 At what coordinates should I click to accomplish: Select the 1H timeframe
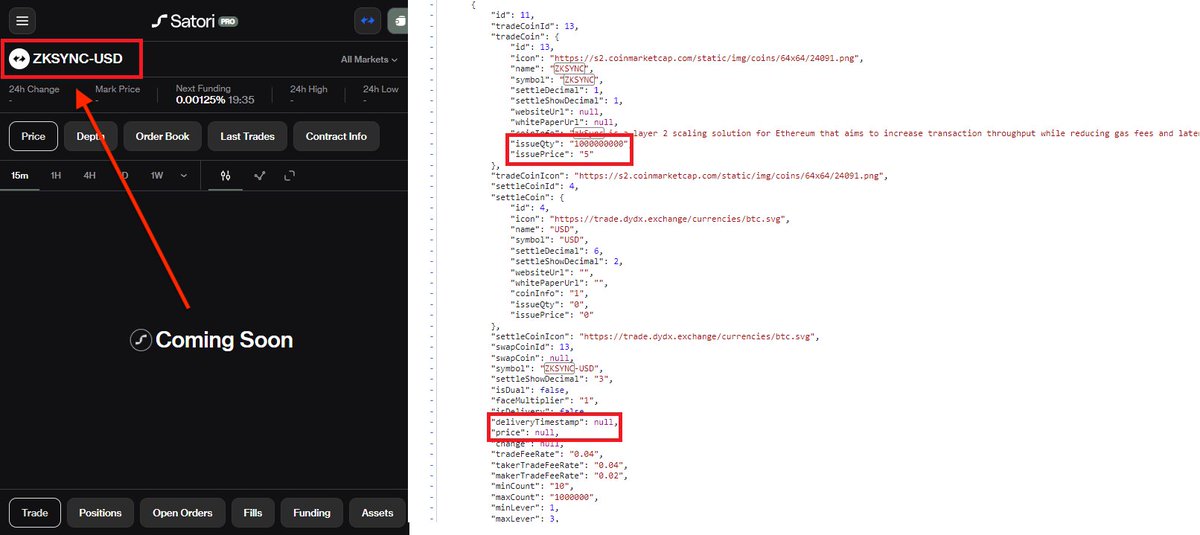56,175
